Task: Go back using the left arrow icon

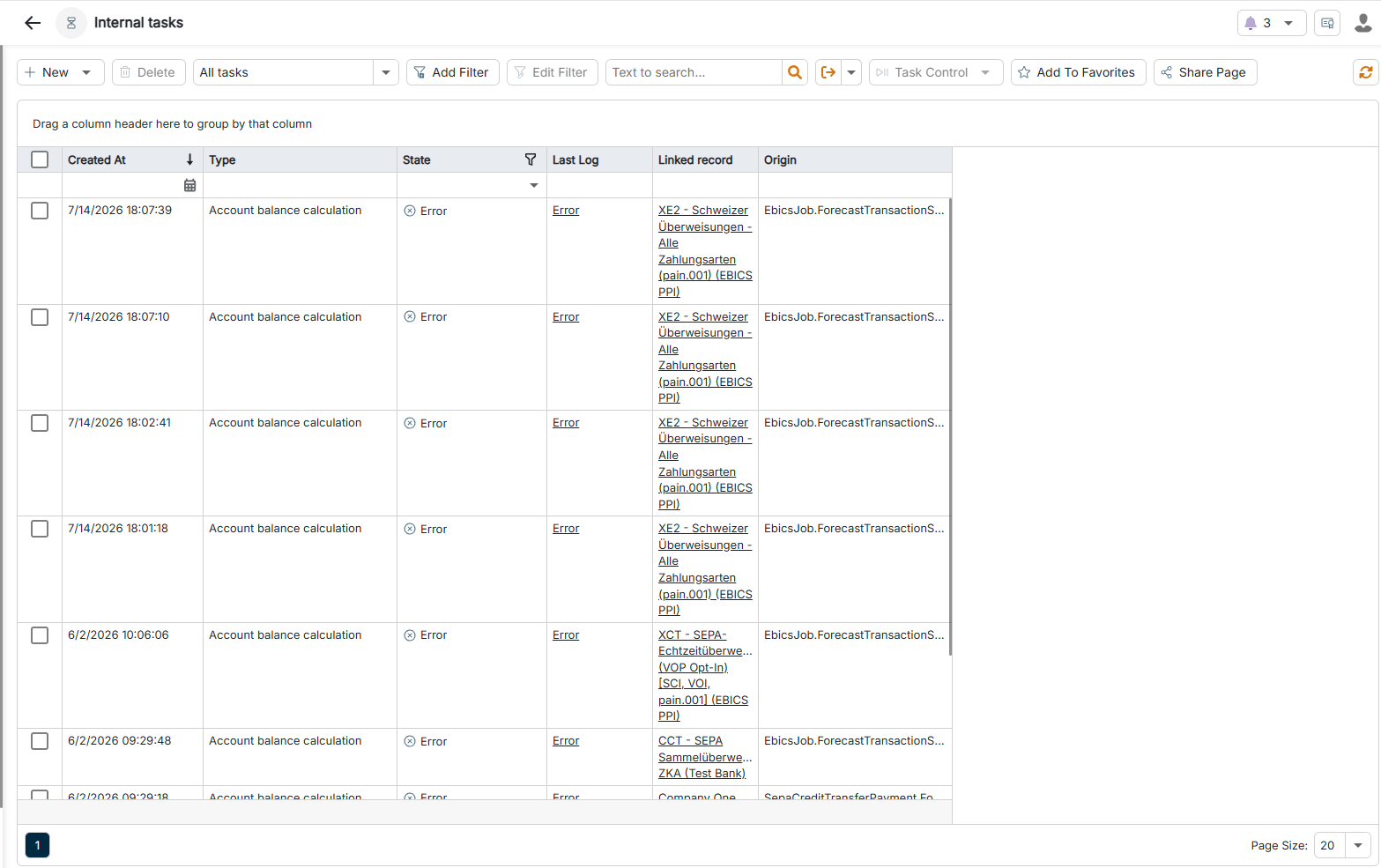Action: click(x=33, y=23)
